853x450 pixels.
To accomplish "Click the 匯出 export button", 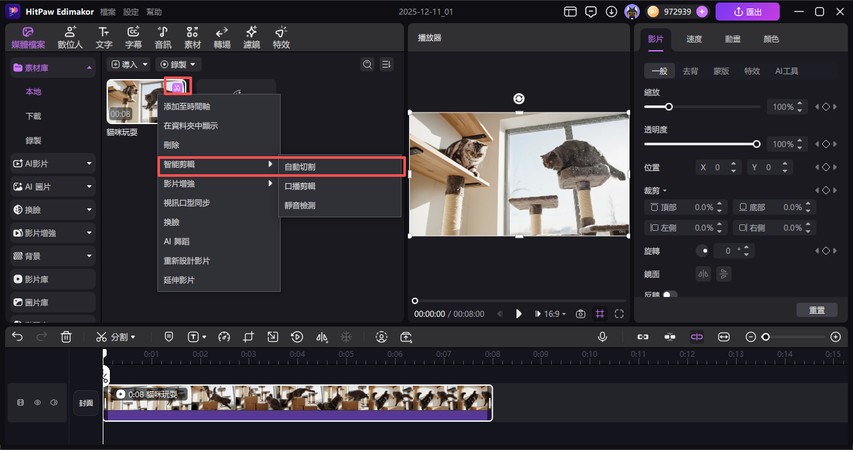I will [747, 11].
